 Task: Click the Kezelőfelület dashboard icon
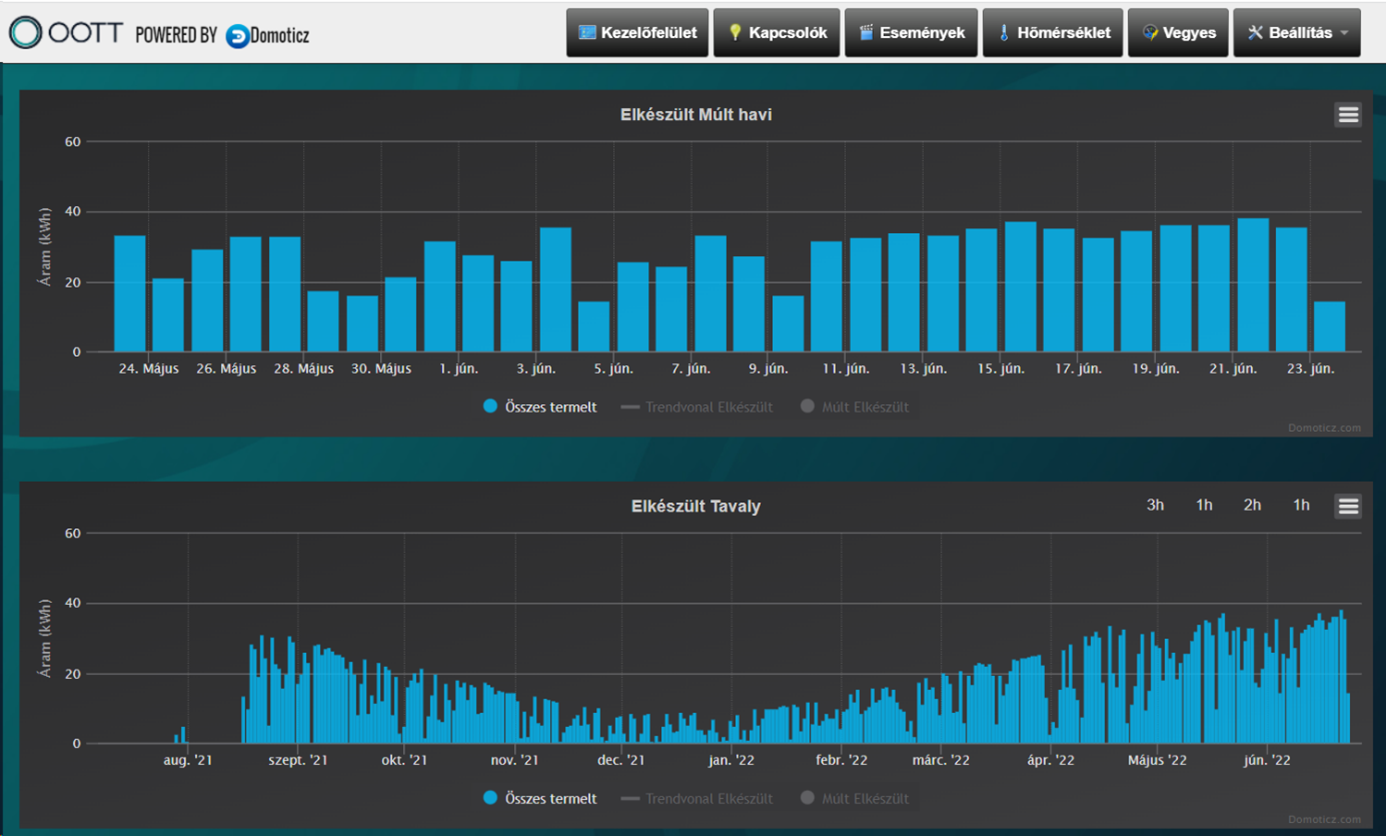click(x=587, y=33)
